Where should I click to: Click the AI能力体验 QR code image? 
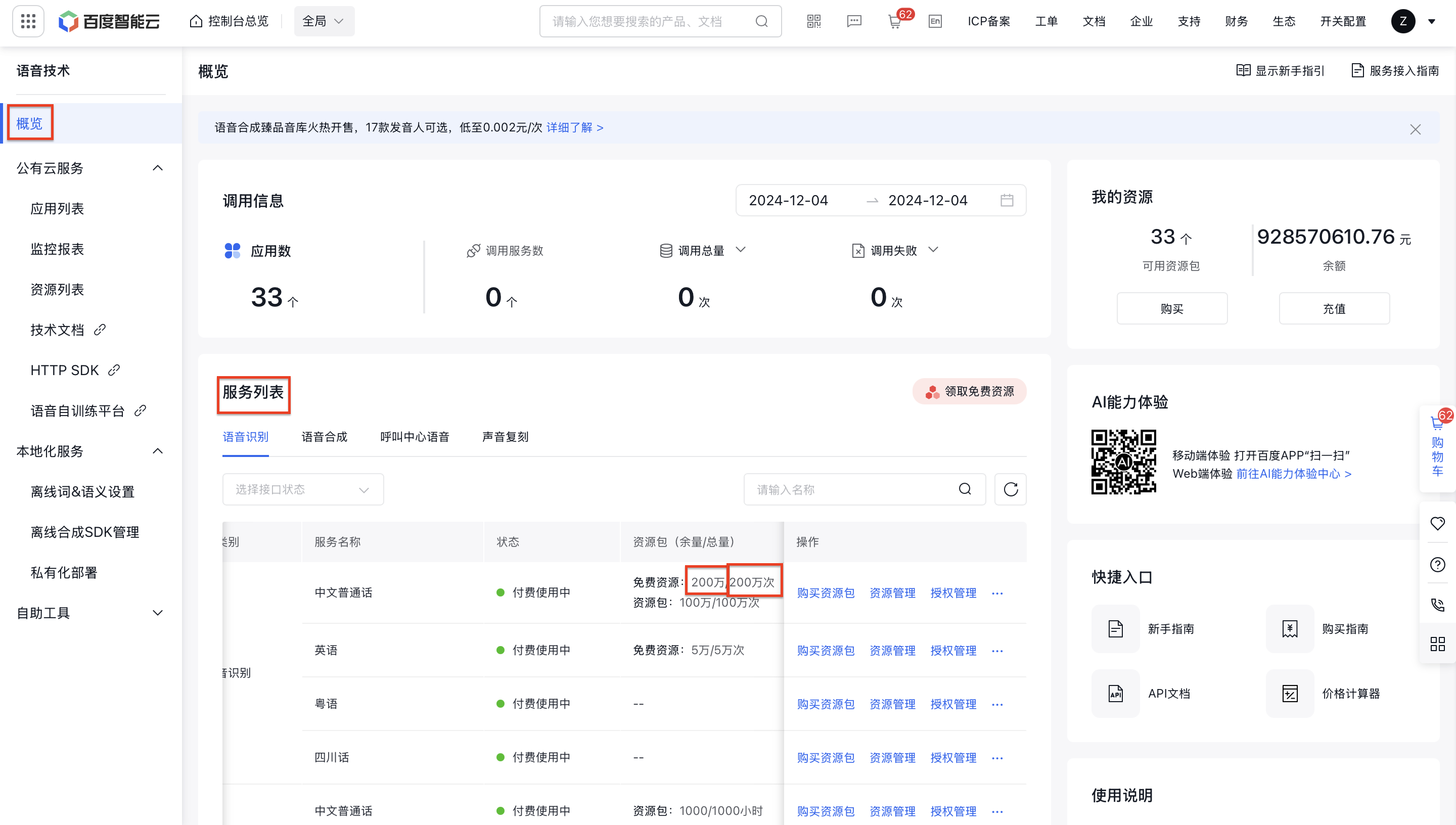click(x=1123, y=462)
